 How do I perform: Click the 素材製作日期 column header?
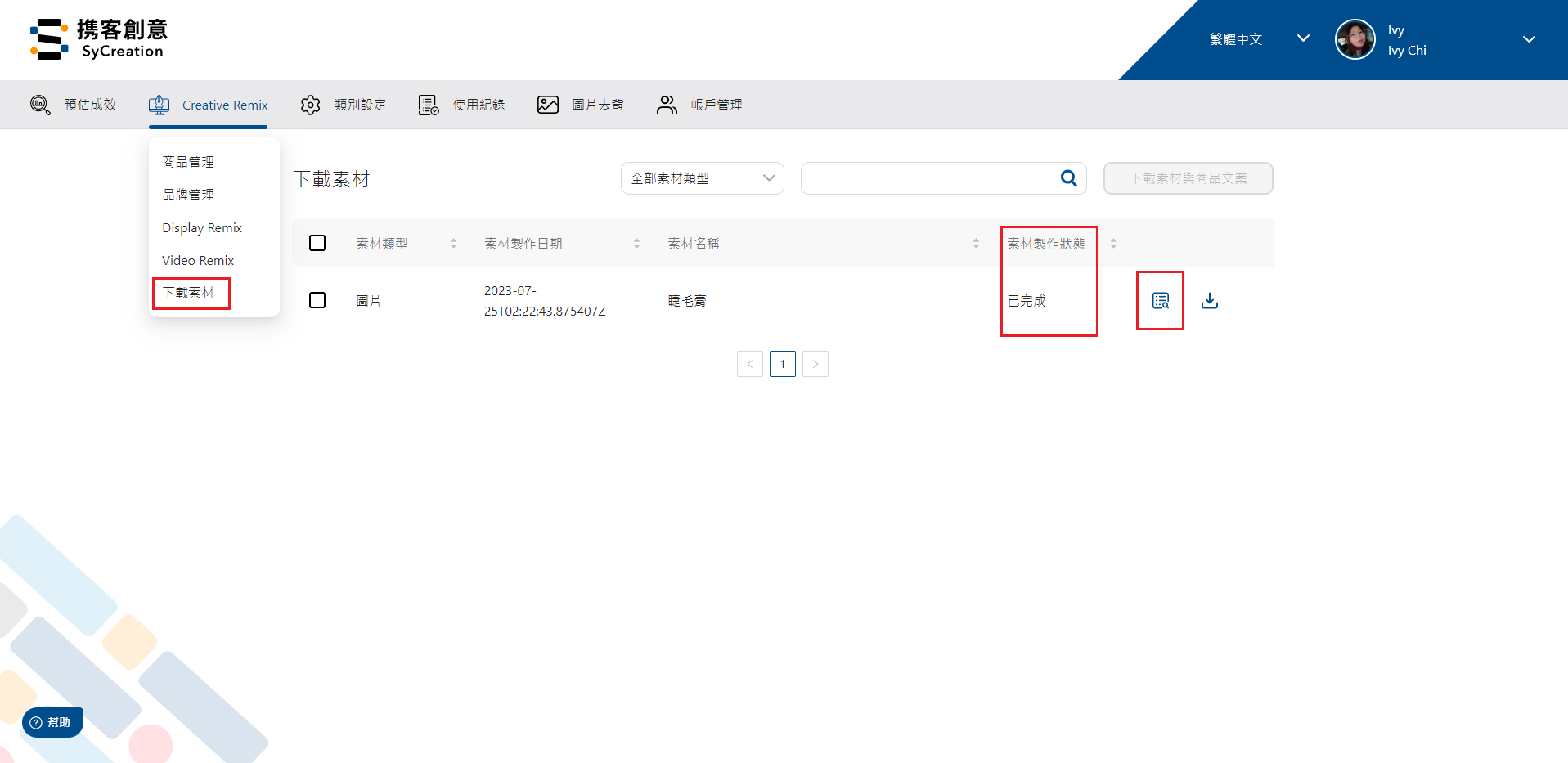[523, 244]
